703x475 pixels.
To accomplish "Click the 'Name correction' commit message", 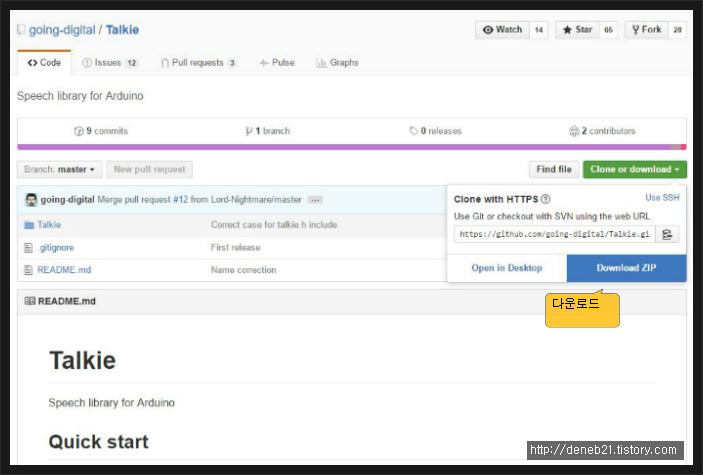I will tap(243, 270).
